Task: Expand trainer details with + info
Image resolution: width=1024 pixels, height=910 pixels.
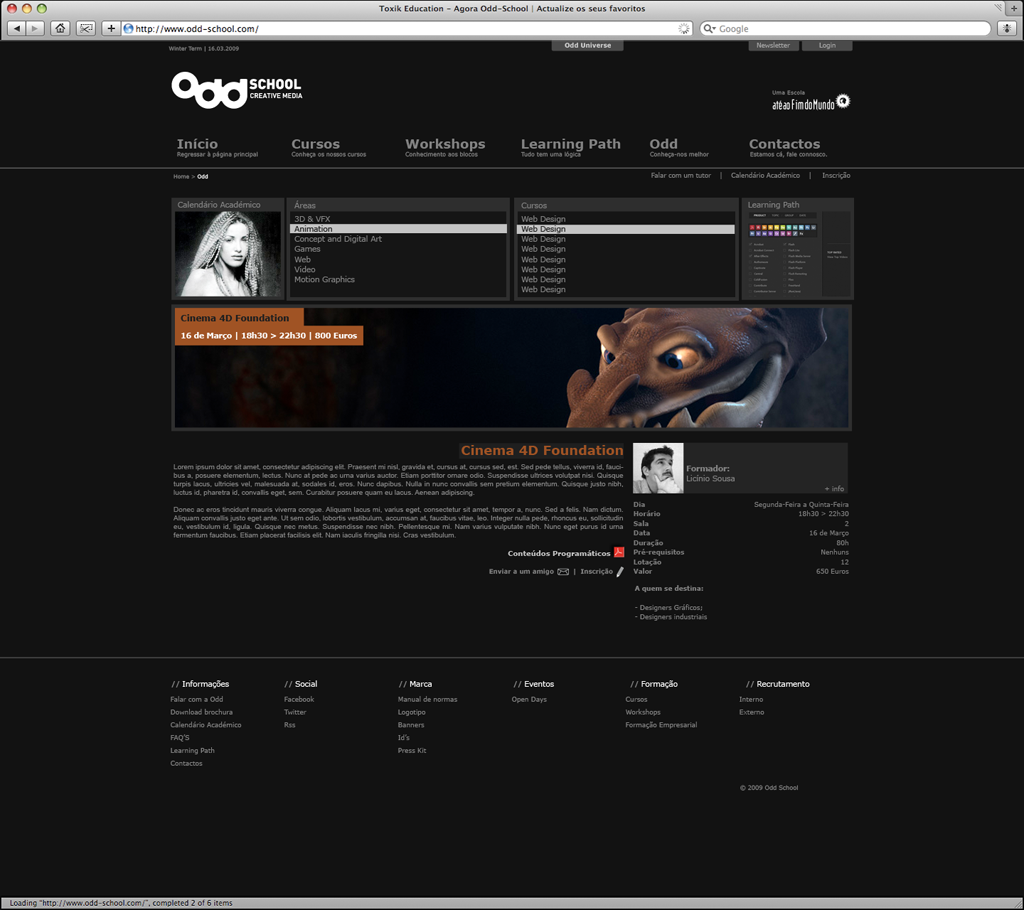Action: 834,489
